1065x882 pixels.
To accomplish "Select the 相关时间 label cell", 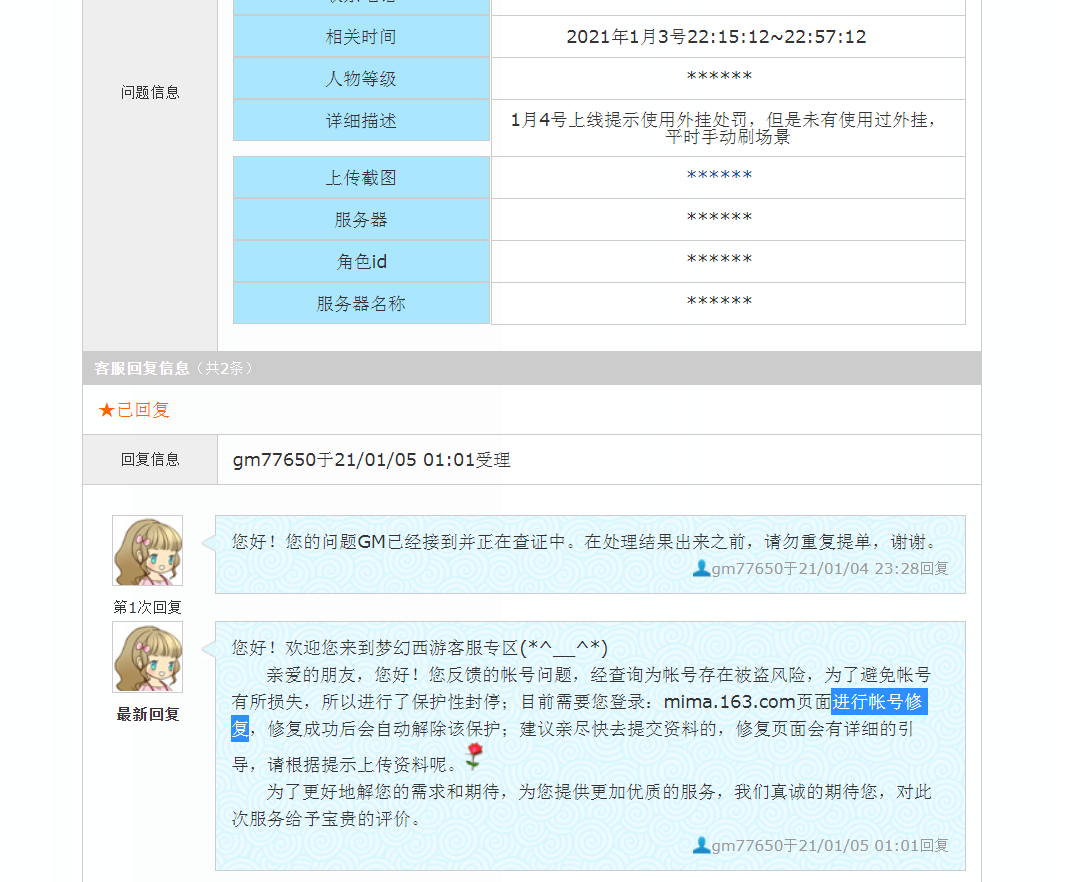I will click(x=361, y=37).
